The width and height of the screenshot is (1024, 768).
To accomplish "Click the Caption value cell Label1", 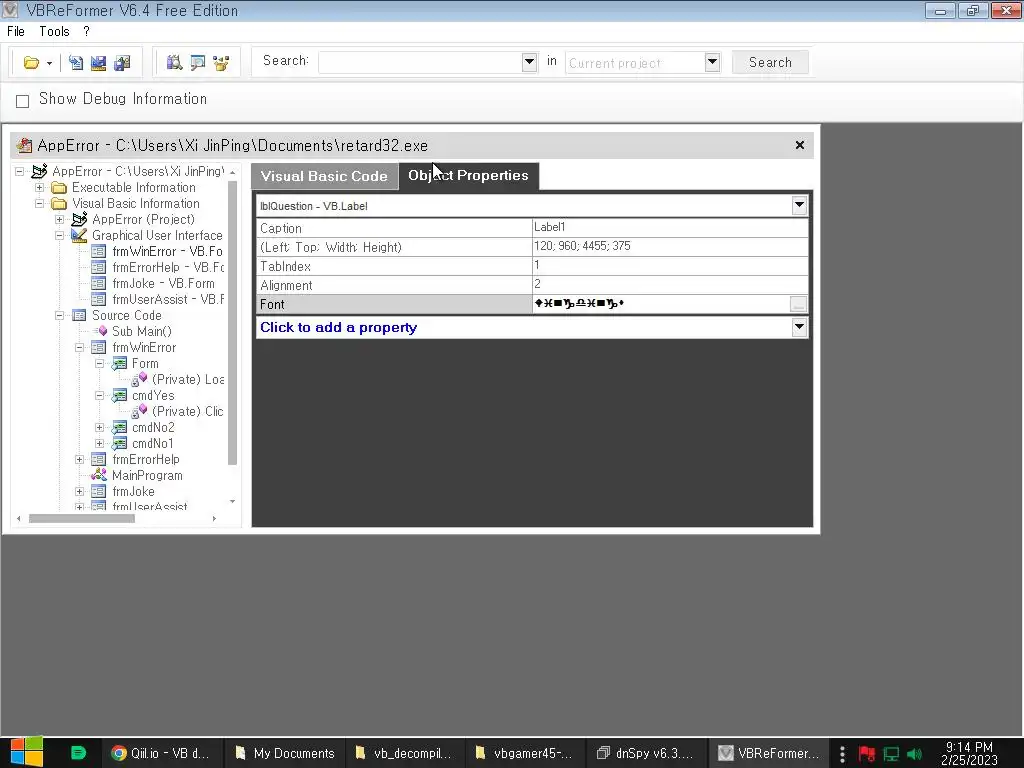I will click(x=670, y=227).
